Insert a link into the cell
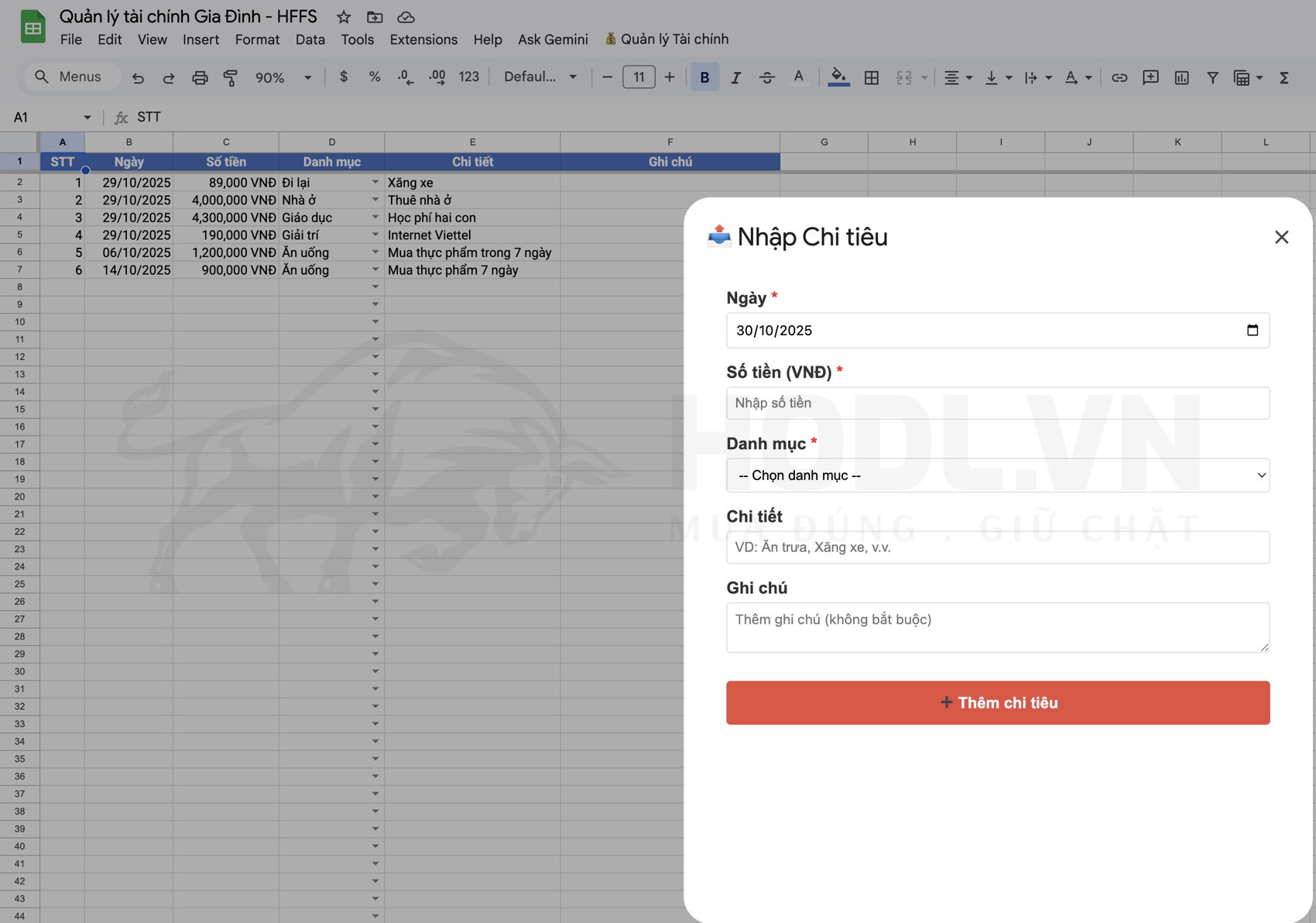 pyautogui.click(x=1119, y=77)
